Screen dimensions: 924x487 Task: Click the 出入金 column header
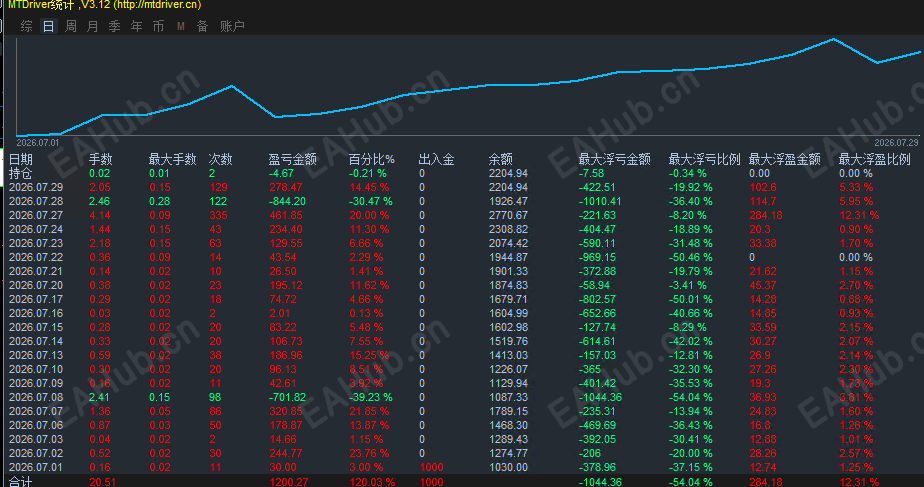pos(436,159)
